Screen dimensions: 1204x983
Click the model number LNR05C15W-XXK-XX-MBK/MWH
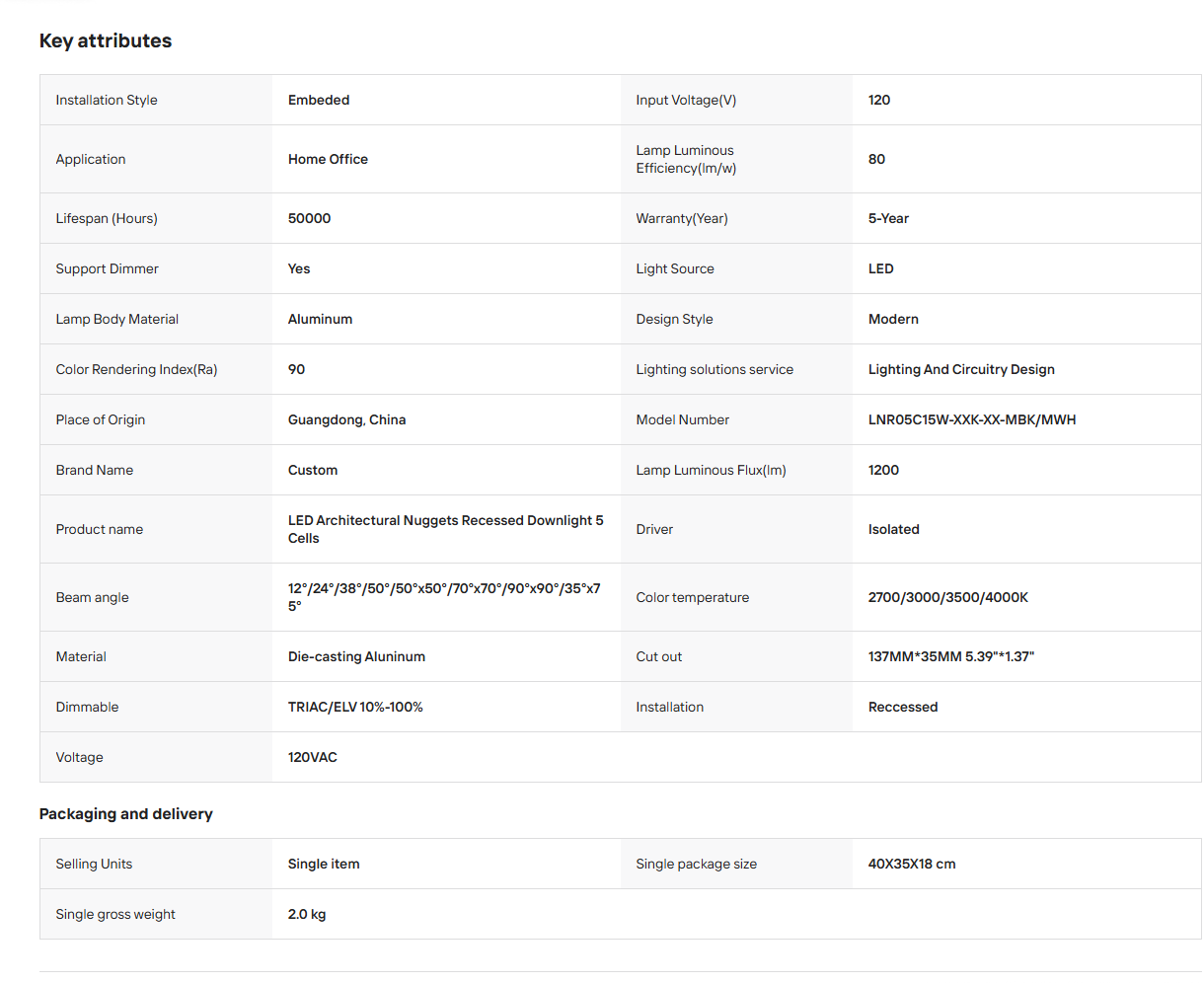pos(972,419)
